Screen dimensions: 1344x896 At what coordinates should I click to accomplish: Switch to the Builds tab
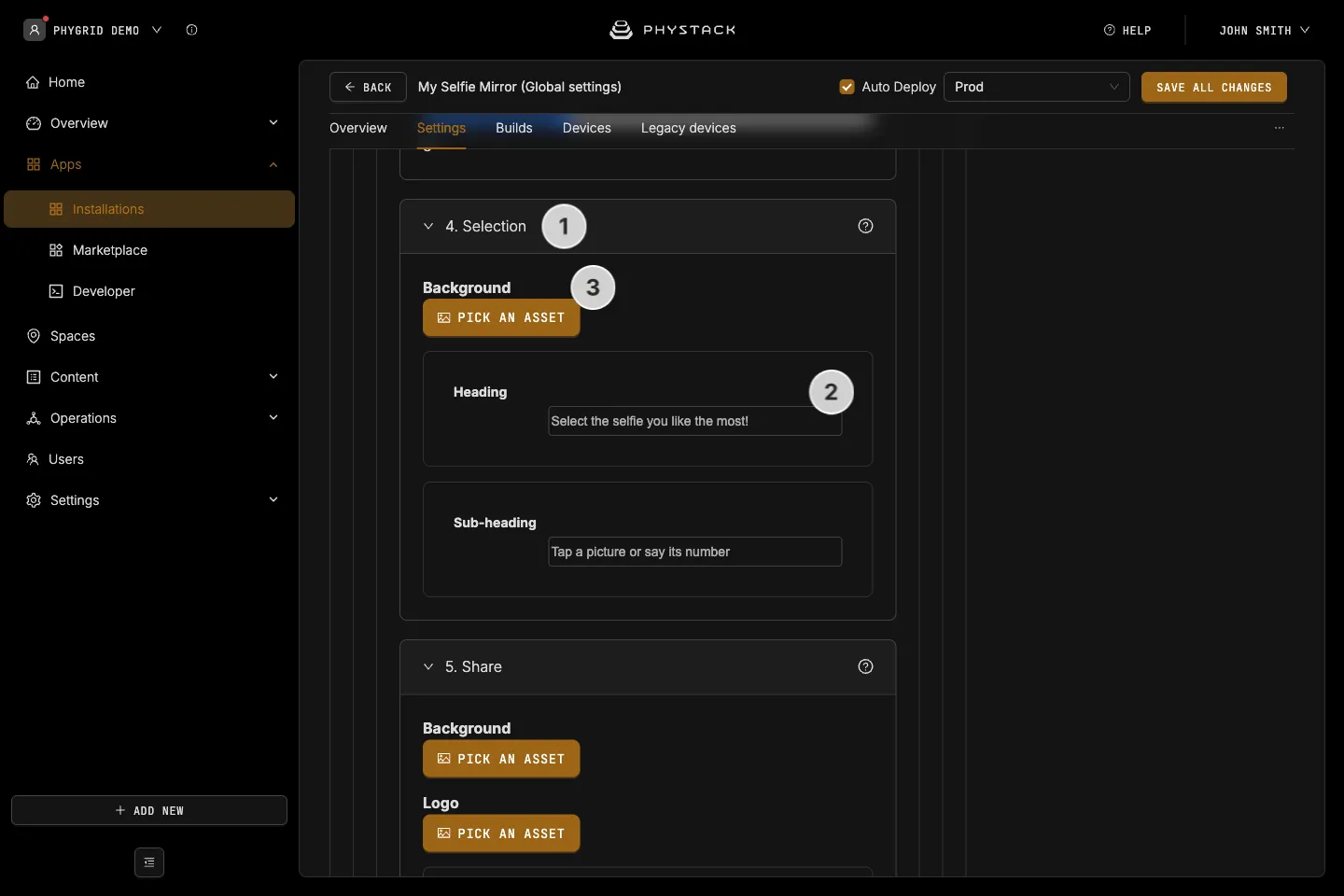[514, 128]
